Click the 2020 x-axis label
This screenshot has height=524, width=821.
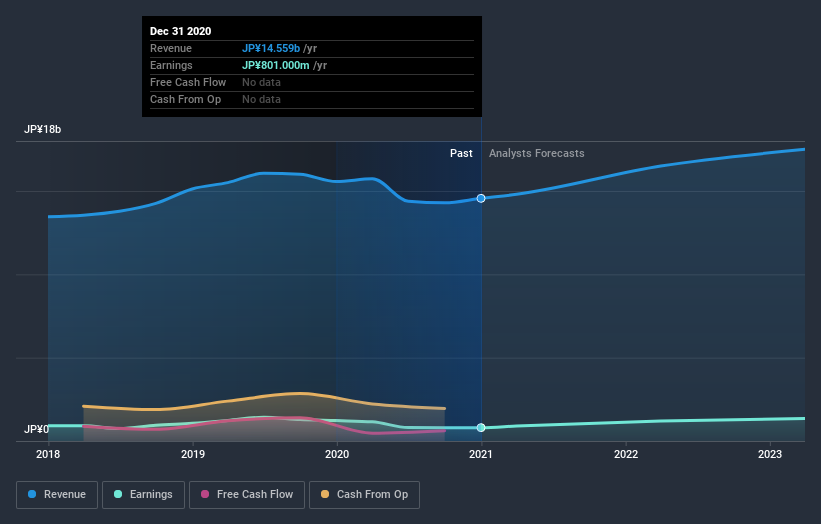(337, 454)
